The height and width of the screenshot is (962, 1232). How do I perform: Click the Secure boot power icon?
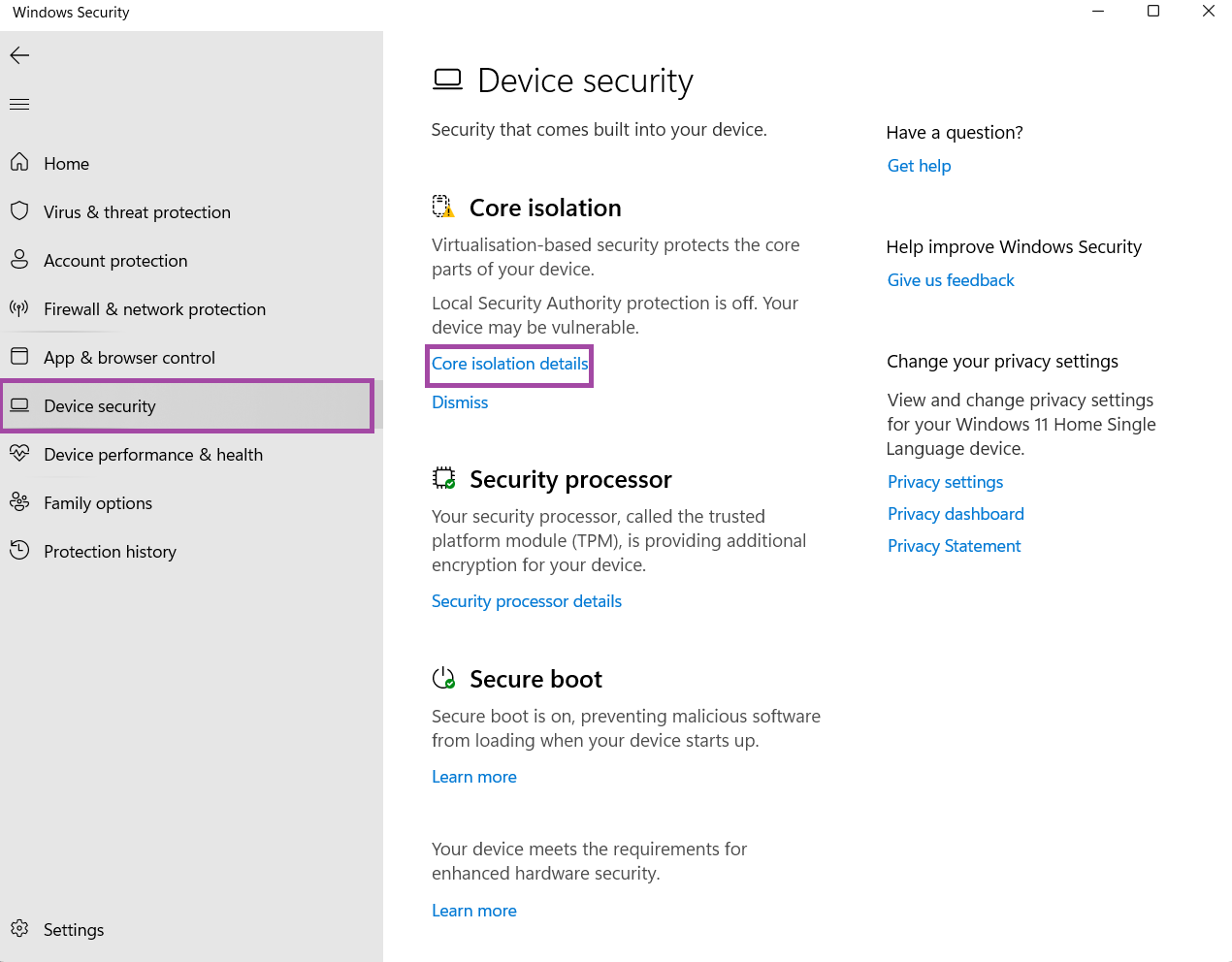click(x=443, y=678)
